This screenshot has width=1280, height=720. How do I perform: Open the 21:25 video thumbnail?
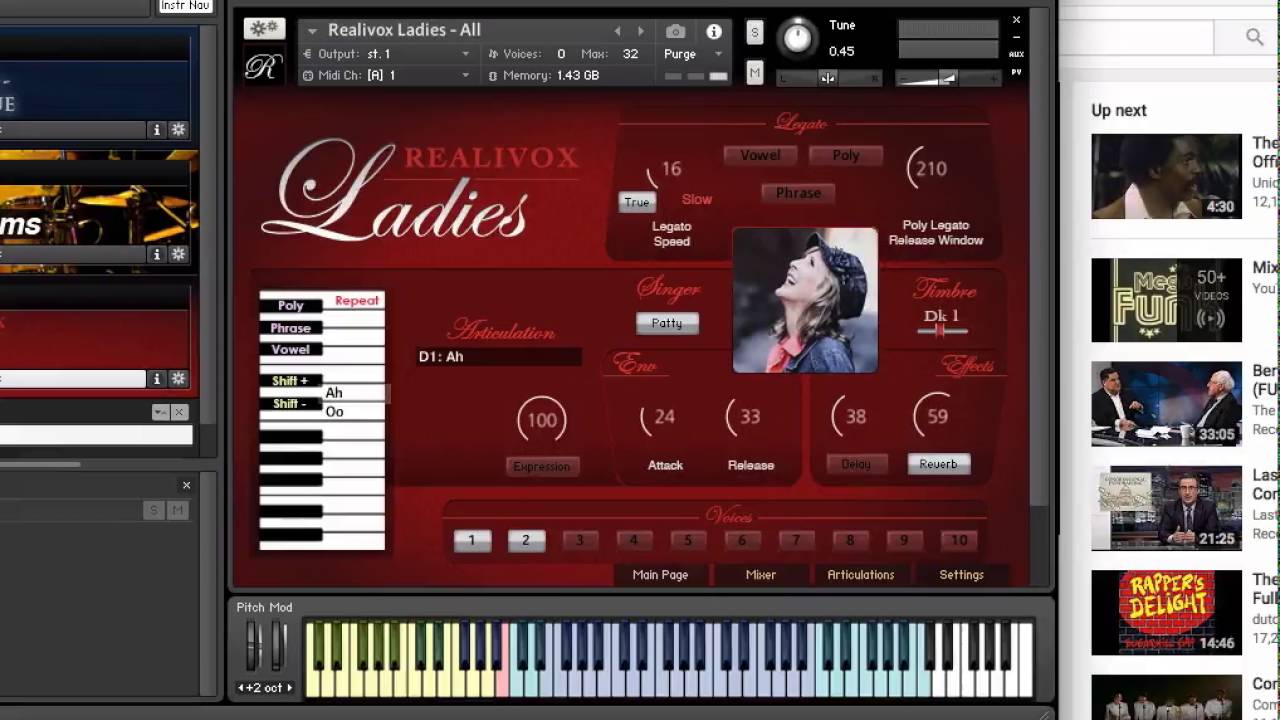tap(1166, 508)
